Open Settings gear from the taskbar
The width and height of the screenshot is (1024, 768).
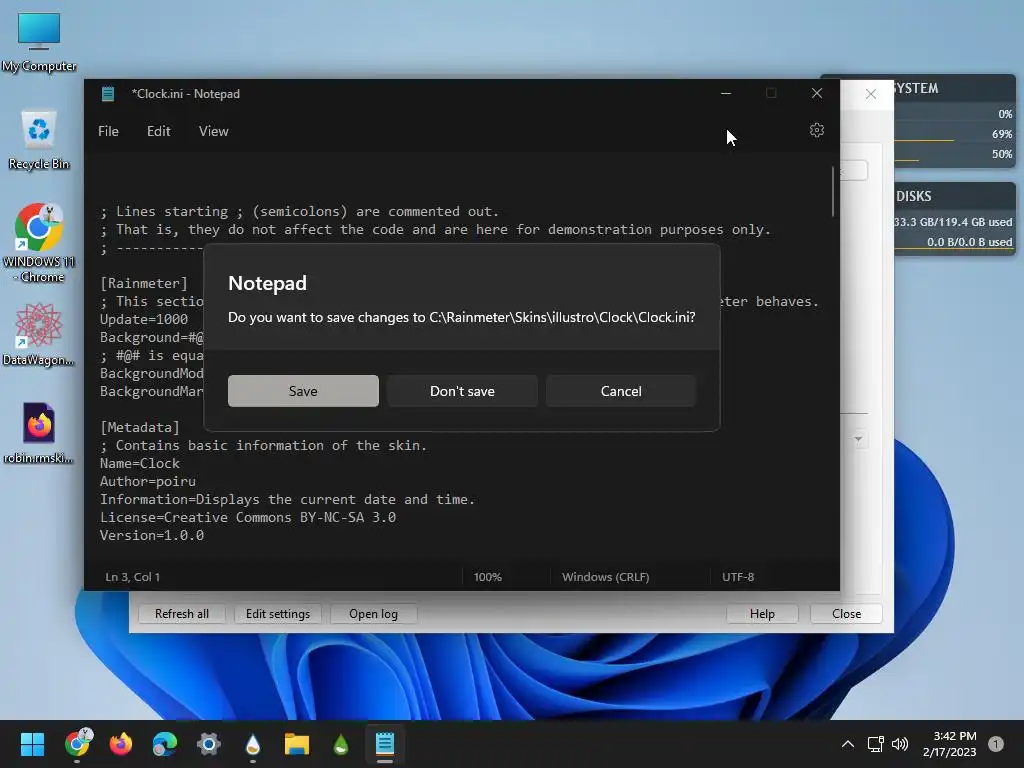(209, 744)
